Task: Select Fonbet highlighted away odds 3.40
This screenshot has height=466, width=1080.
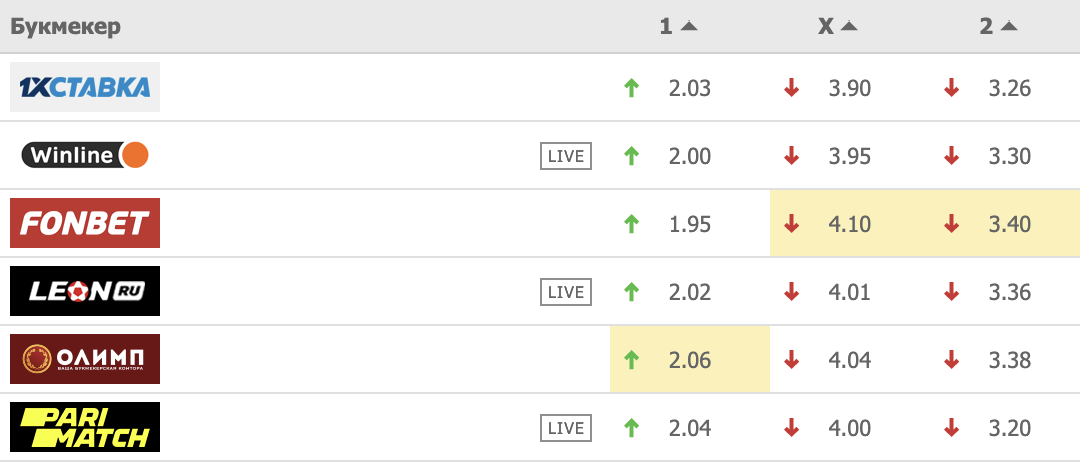Action: click(x=1009, y=224)
